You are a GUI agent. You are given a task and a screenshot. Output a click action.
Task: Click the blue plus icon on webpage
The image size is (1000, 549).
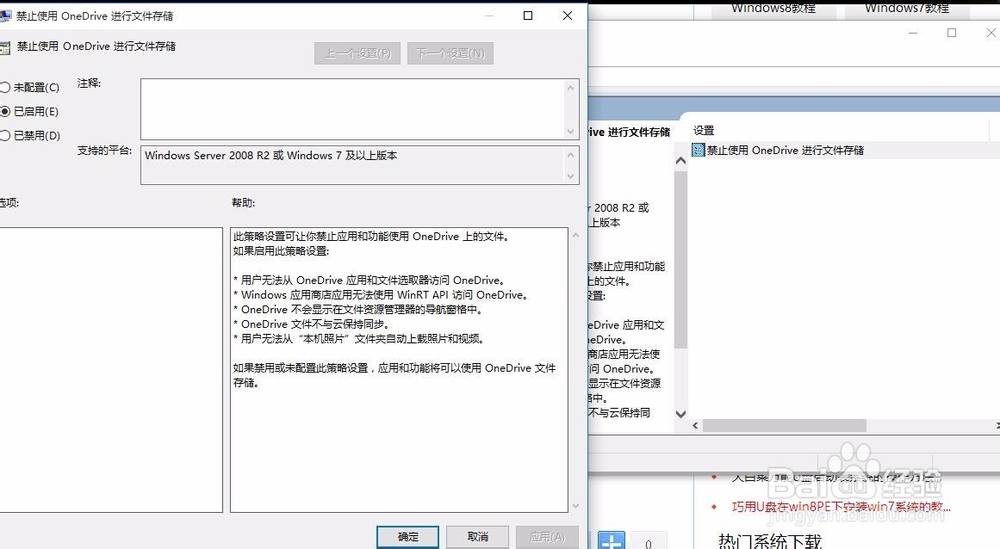[611, 541]
